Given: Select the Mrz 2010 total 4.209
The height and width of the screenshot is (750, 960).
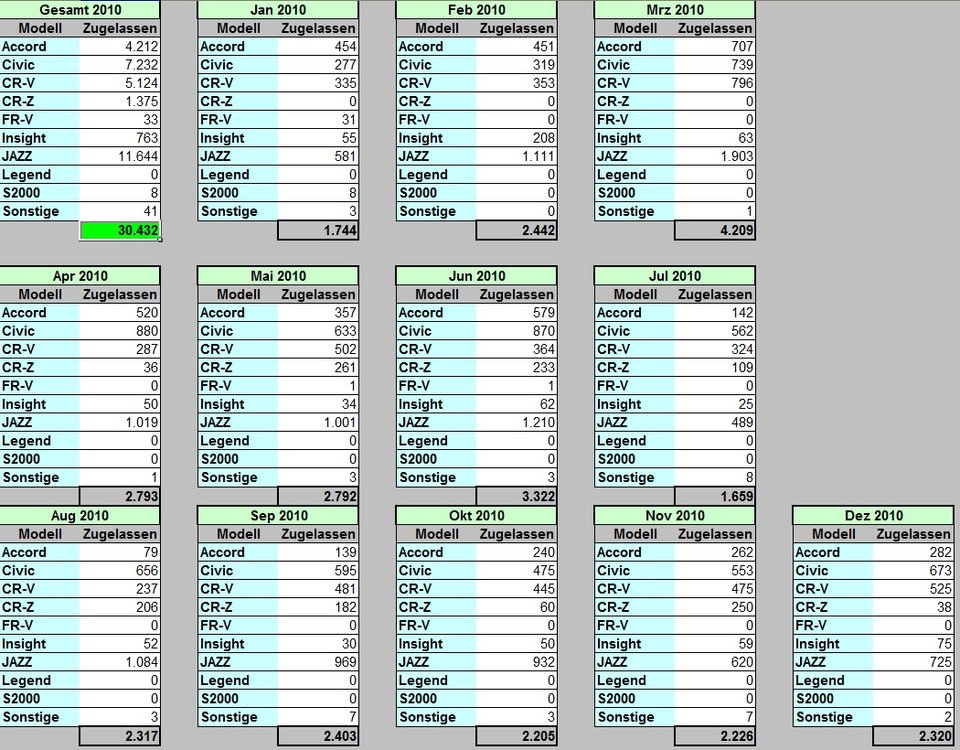Looking at the screenshot, I should pos(714,230).
